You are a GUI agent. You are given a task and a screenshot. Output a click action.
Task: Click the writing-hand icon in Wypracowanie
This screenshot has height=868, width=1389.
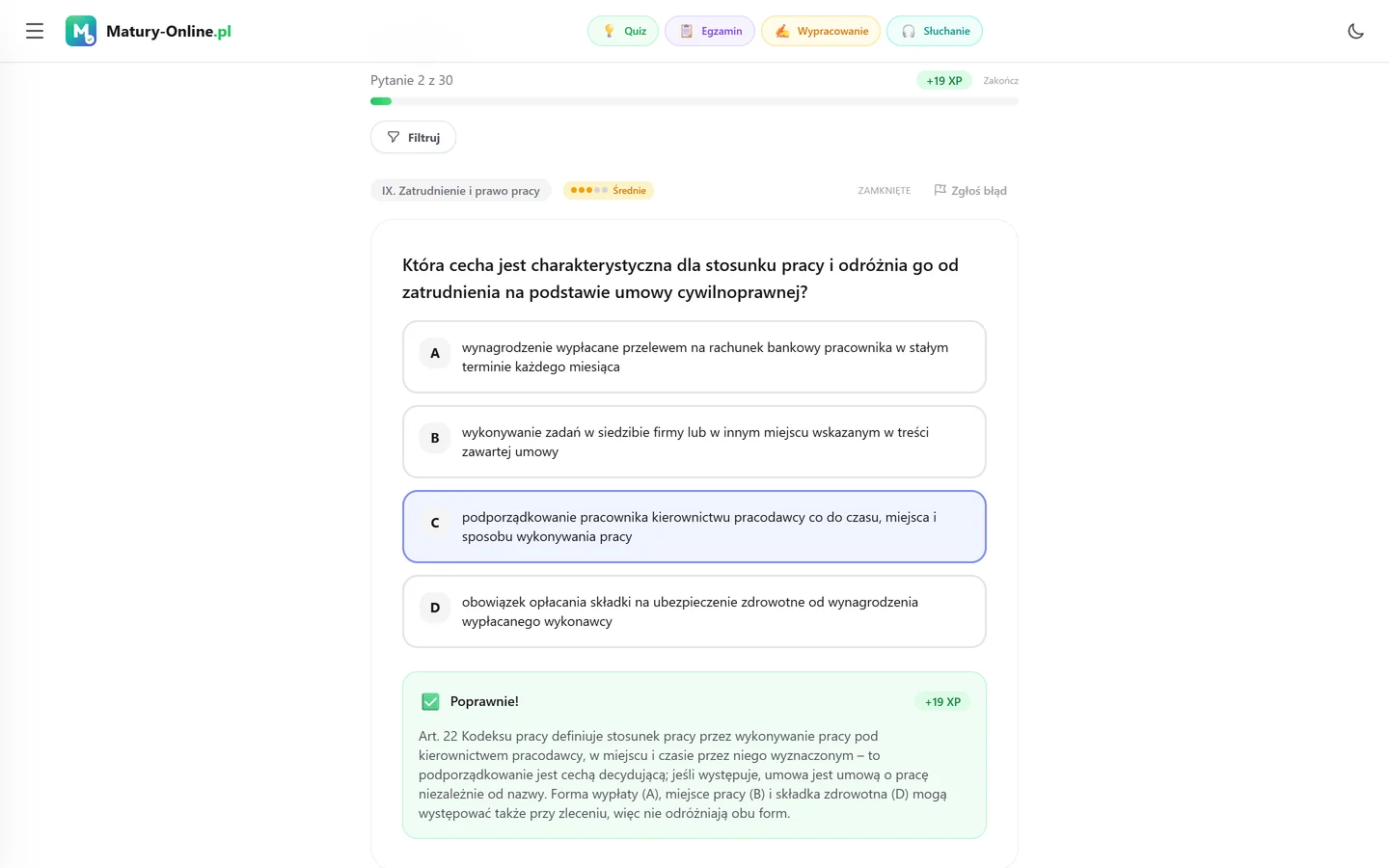point(782,31)
